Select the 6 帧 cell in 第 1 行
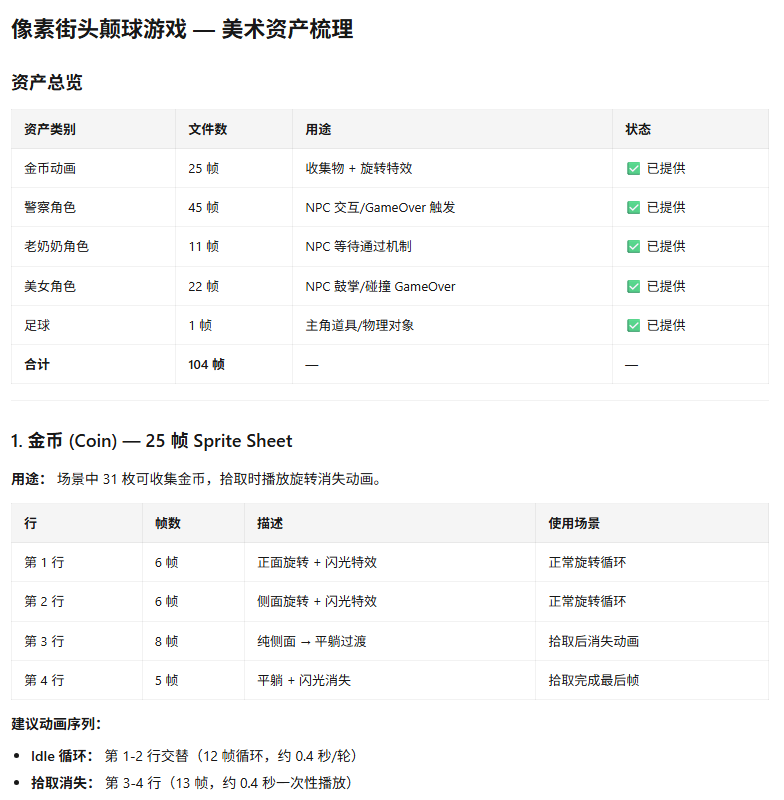This screenshot has width=784, height=800. 193,562
